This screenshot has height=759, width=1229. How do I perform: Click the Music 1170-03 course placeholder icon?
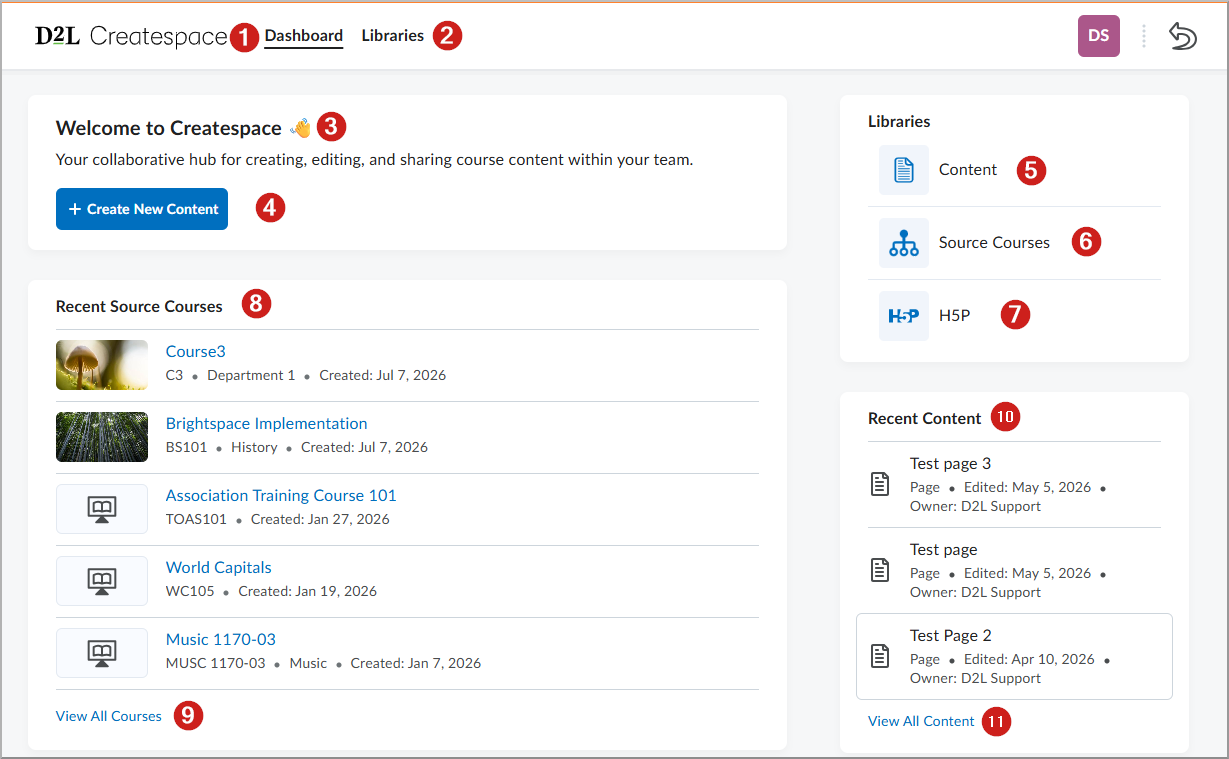(x=102, y=653)
